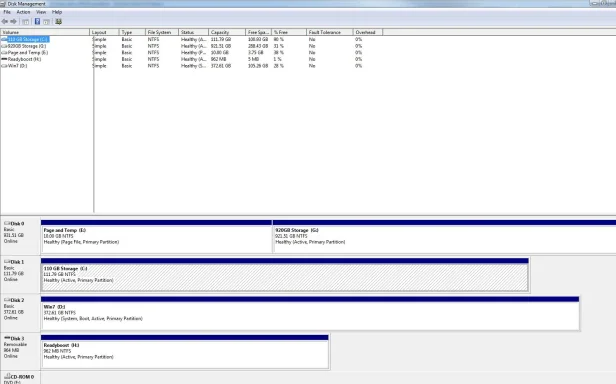616x384 pixels.
Task: Click the CD-ROM 0 label panel
Action: click(x=20, y=378)
